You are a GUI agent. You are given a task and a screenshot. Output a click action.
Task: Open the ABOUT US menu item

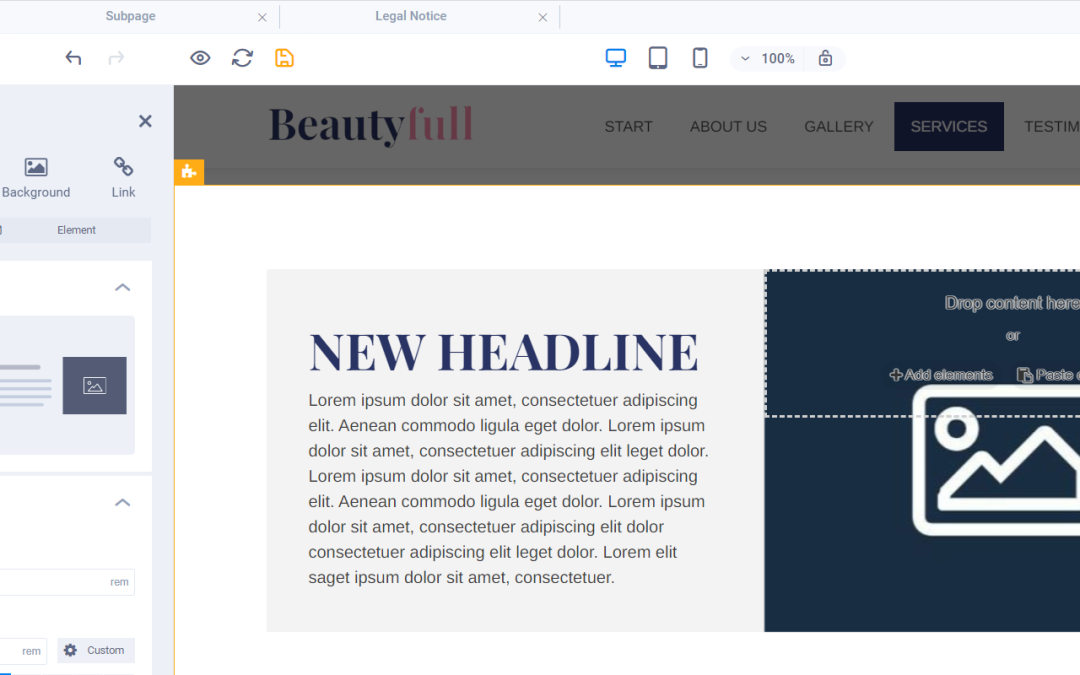[x=728, y=127]
